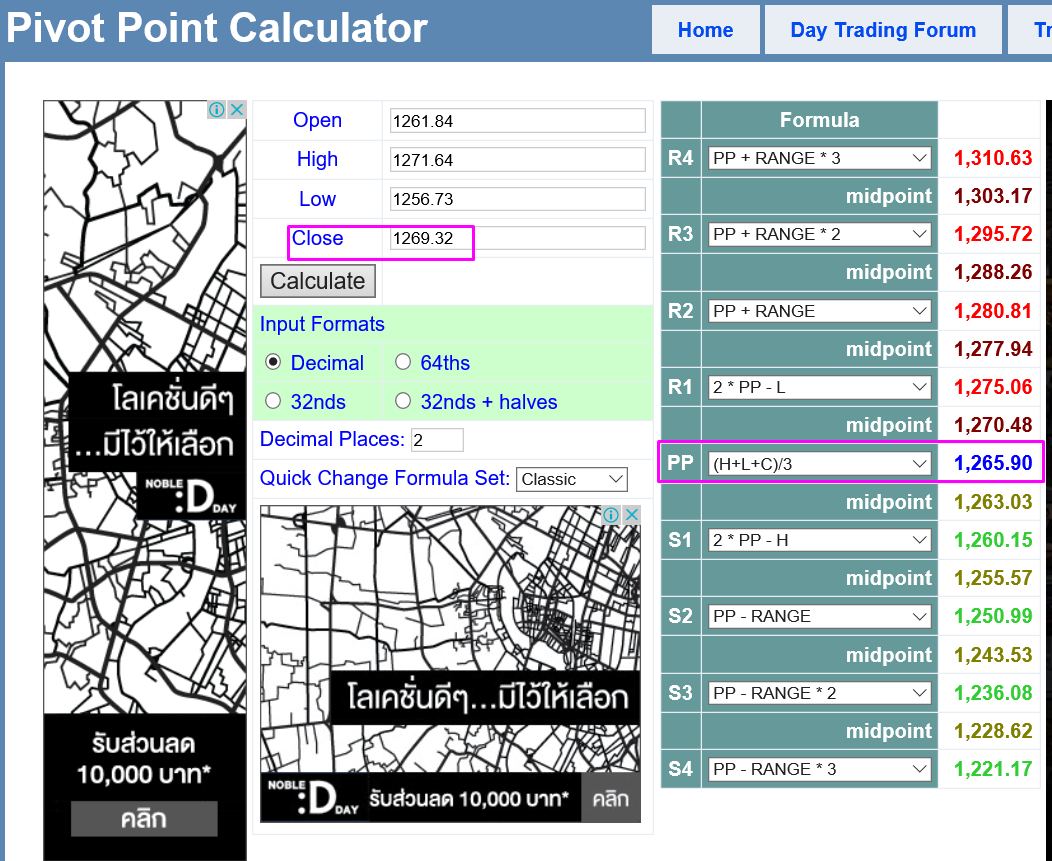Click the Noble Day logo on sidebar ad
The image size is (1052, 861).
tap(191, 495)
